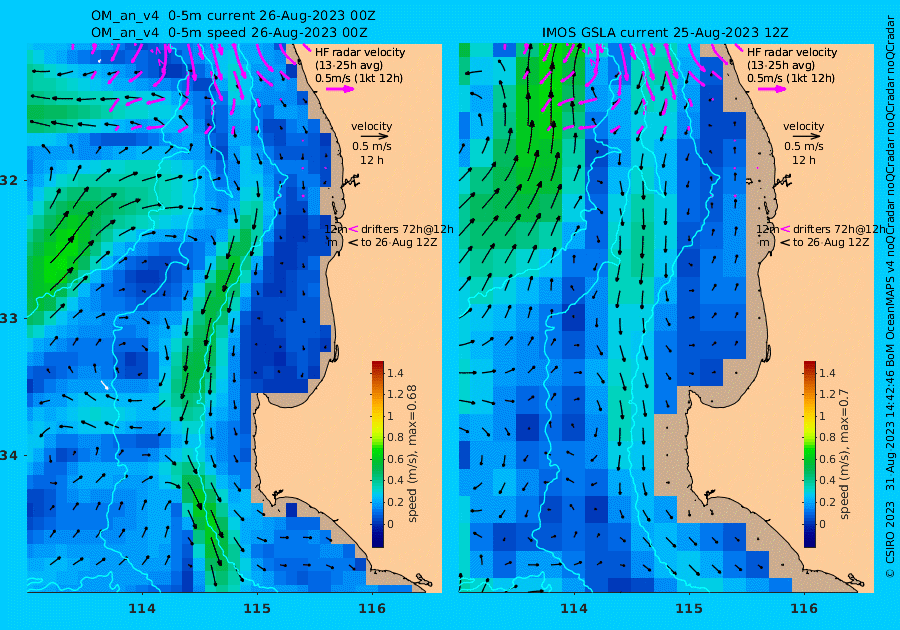Click longitude label '116' under IMOS GSLA map
The height and width of the screenshot is (630, 900).
[804, 609]
